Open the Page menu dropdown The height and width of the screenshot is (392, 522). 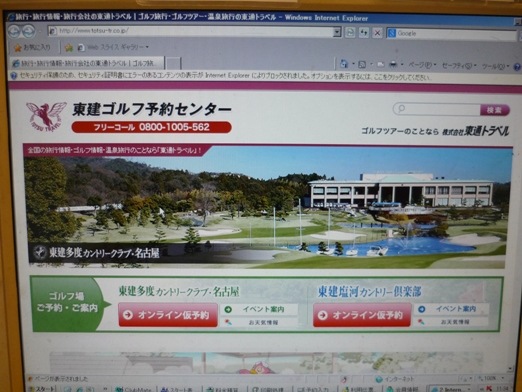click(x=422, y=65)
